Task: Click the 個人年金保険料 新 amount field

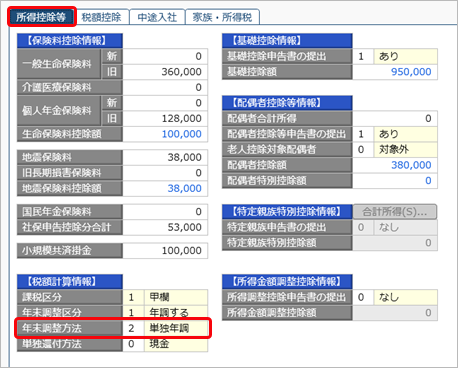Action: pyautogui.click(x=165, y=103)
